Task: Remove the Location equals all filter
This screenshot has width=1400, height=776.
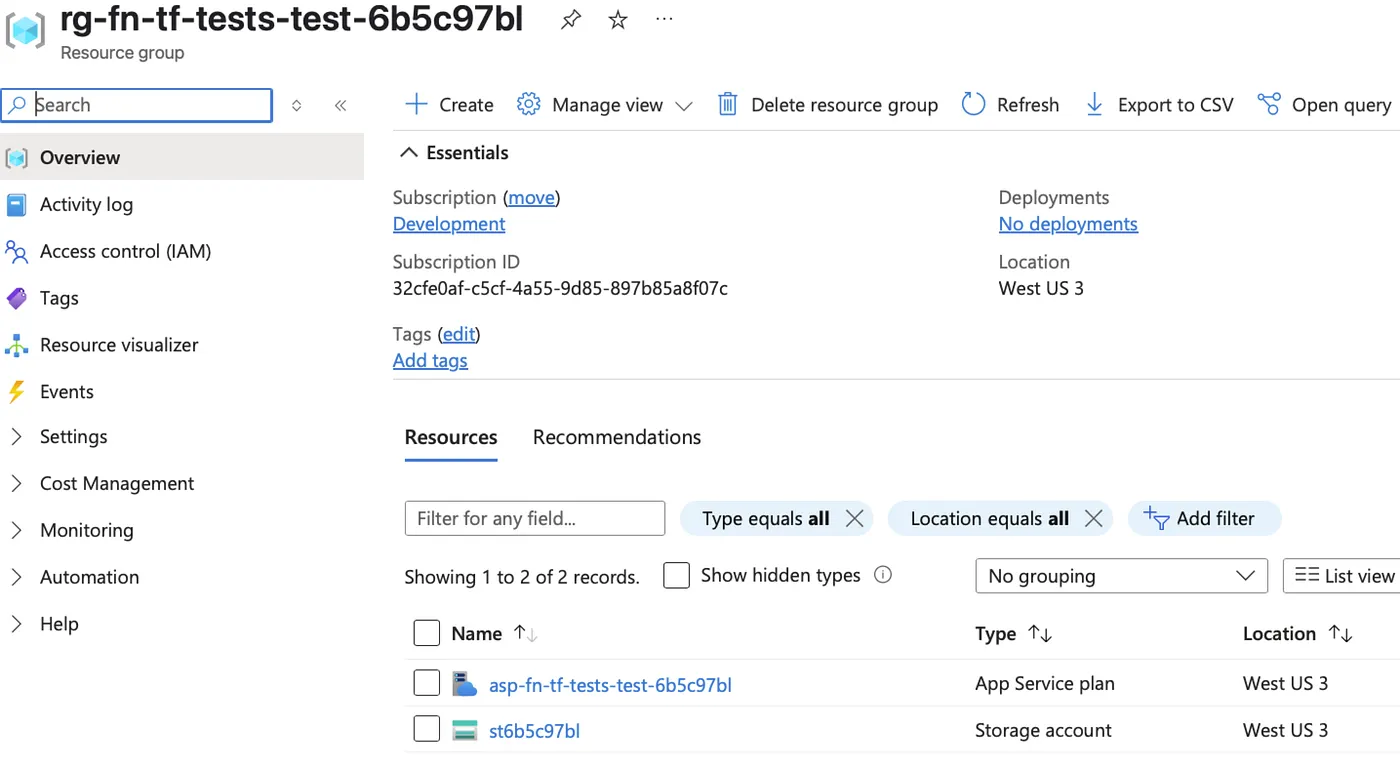Action: pyautogui.click(x=1093, y=518)
